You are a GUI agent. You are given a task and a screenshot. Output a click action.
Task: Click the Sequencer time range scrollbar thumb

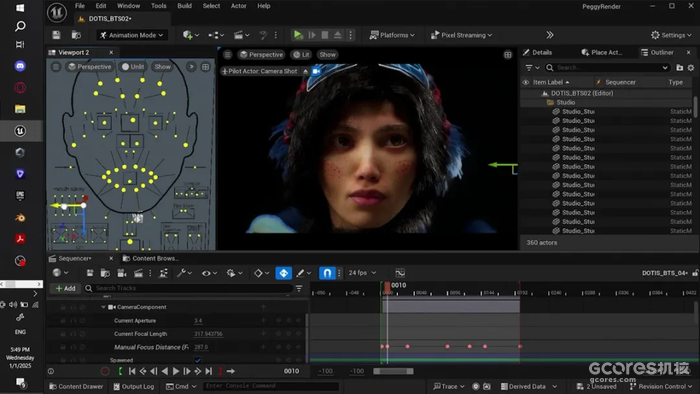point(393,371)
